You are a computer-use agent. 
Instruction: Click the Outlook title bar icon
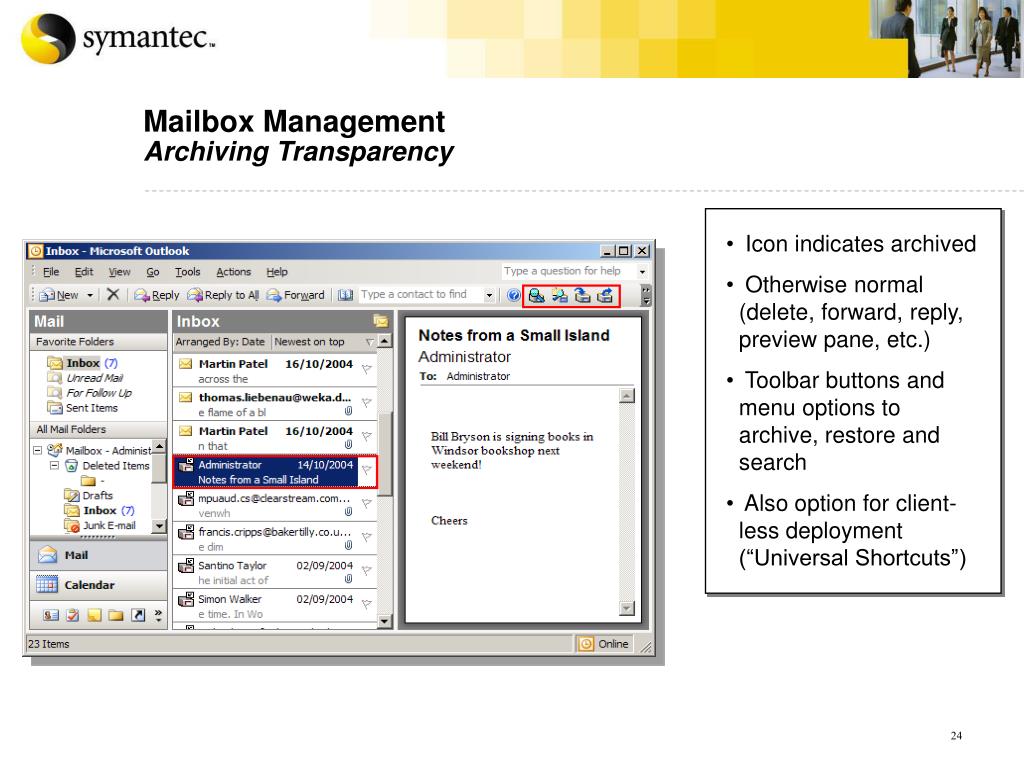(36, 251)
